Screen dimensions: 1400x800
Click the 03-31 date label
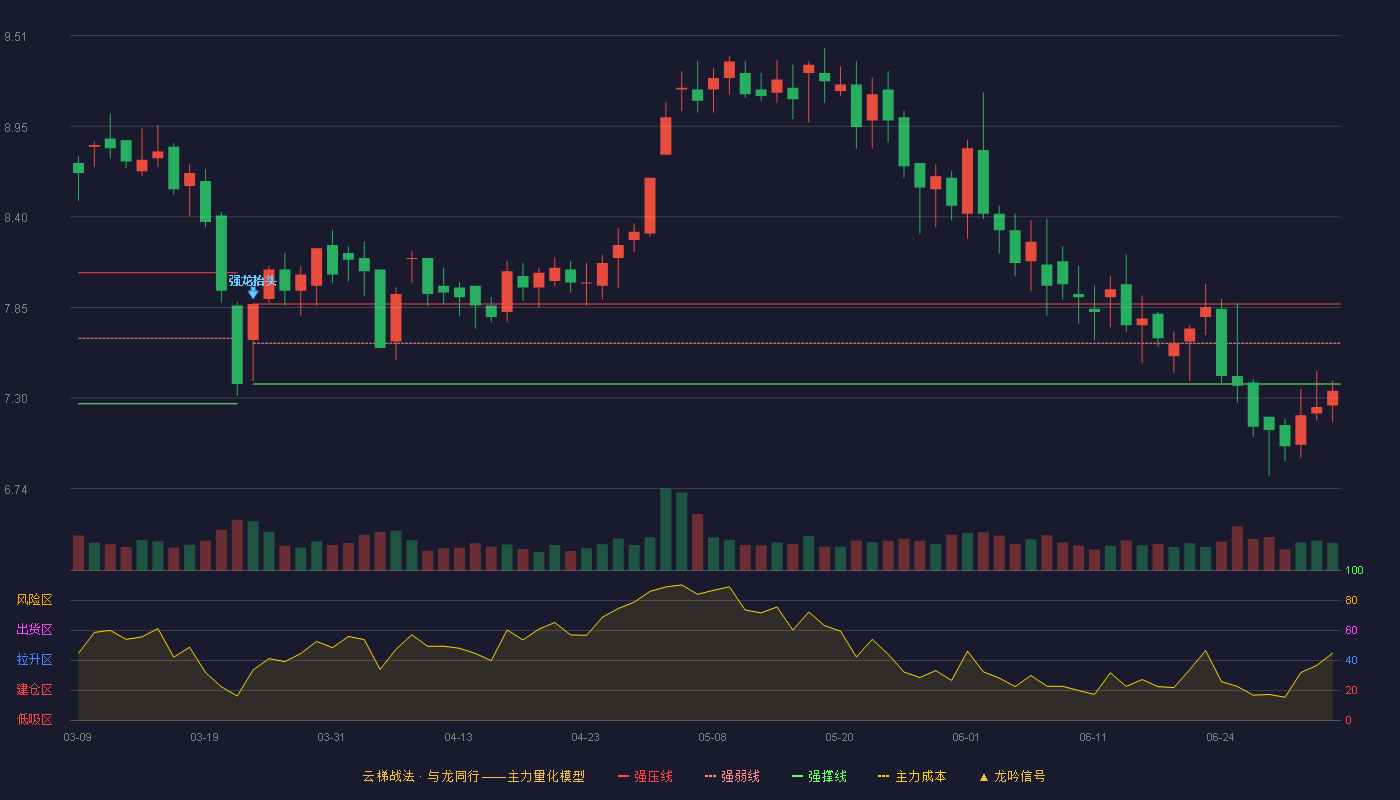tap(331, 737)
